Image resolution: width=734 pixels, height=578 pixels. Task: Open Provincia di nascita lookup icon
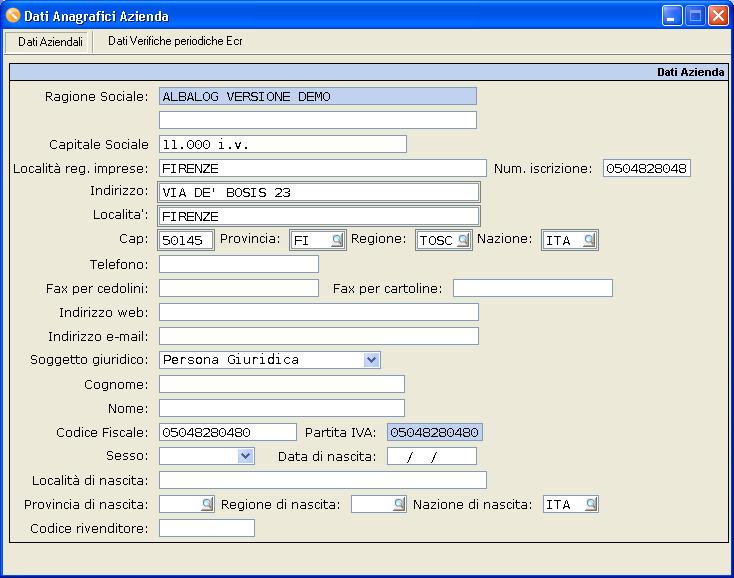coord(207,505)
